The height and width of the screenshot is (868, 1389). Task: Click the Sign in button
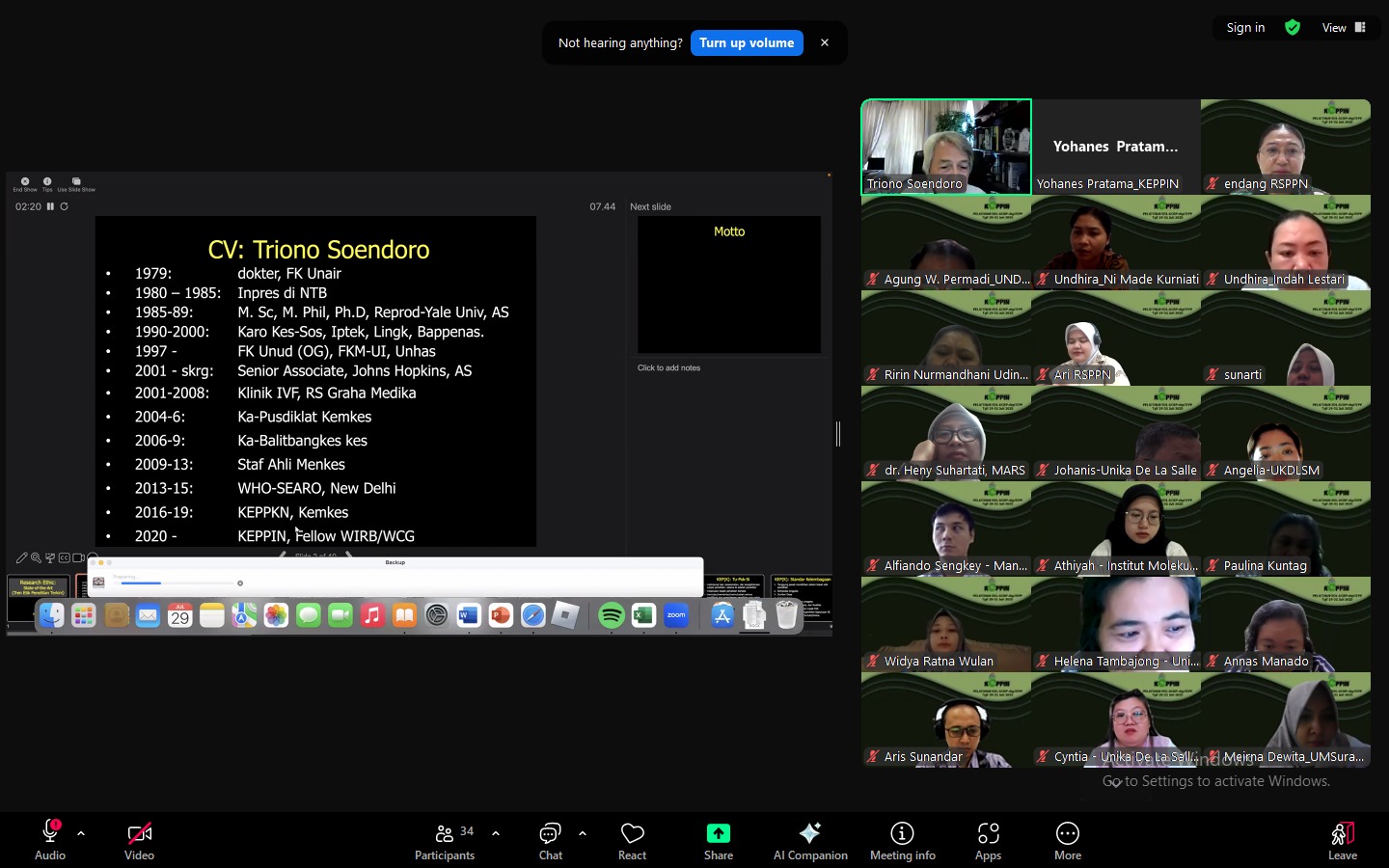click(x=1245, y=28)
